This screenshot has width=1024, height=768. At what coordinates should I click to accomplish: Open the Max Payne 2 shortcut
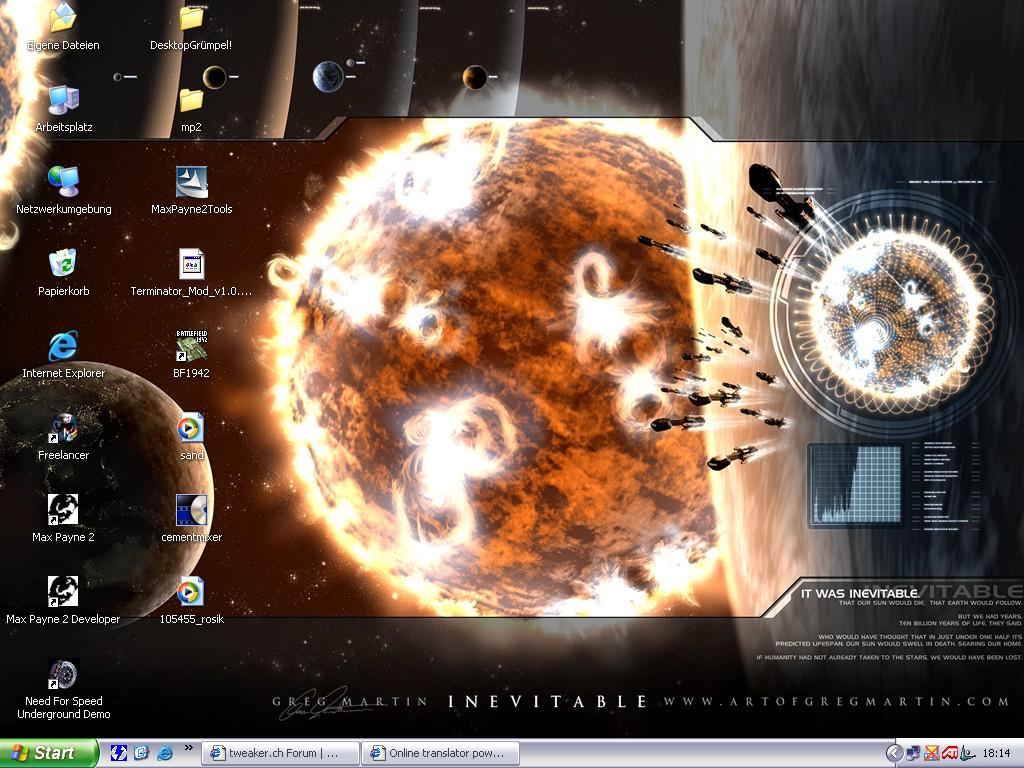coord(63,510)
